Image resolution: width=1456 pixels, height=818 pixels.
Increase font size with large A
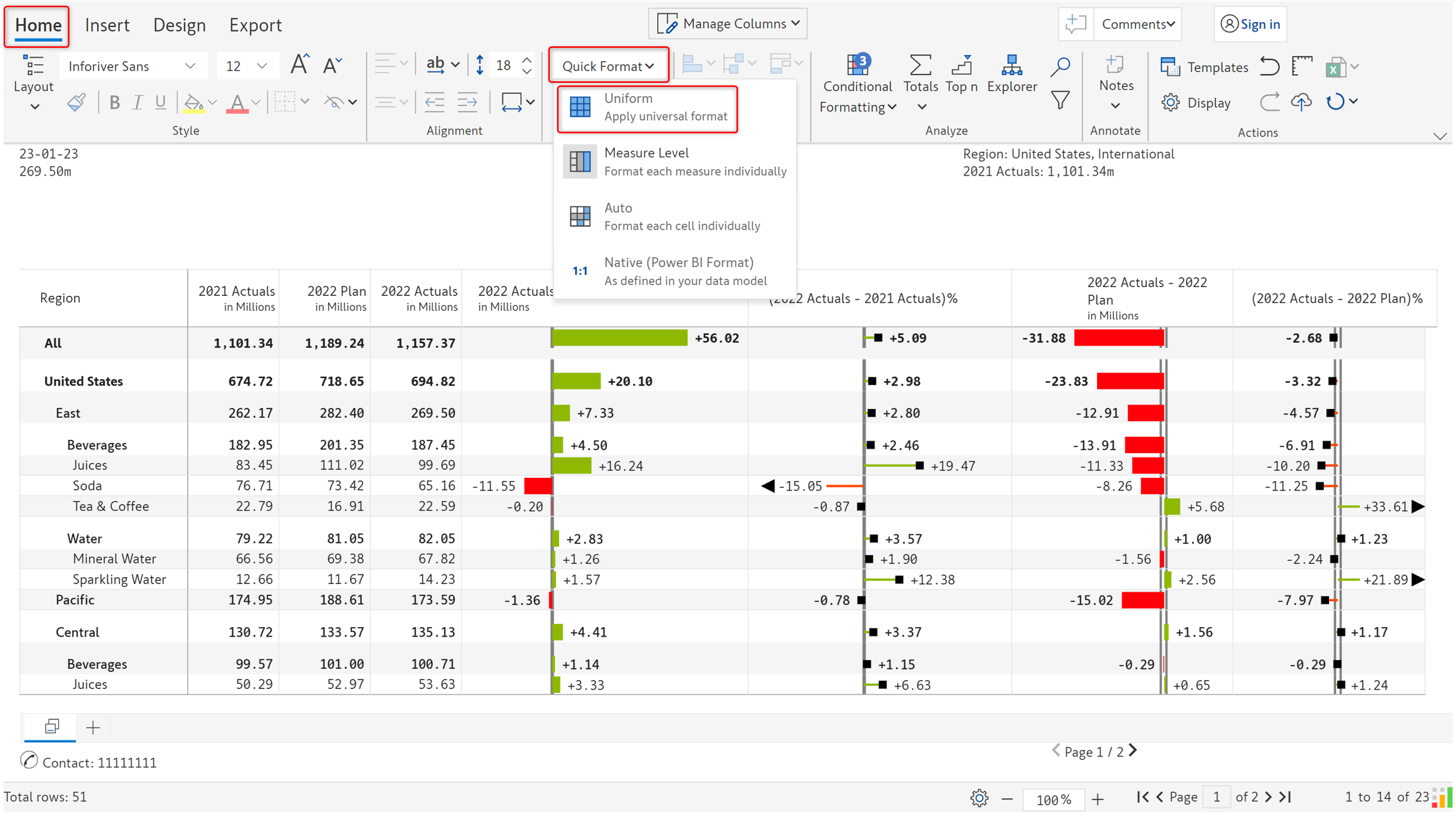pos(299,65)
